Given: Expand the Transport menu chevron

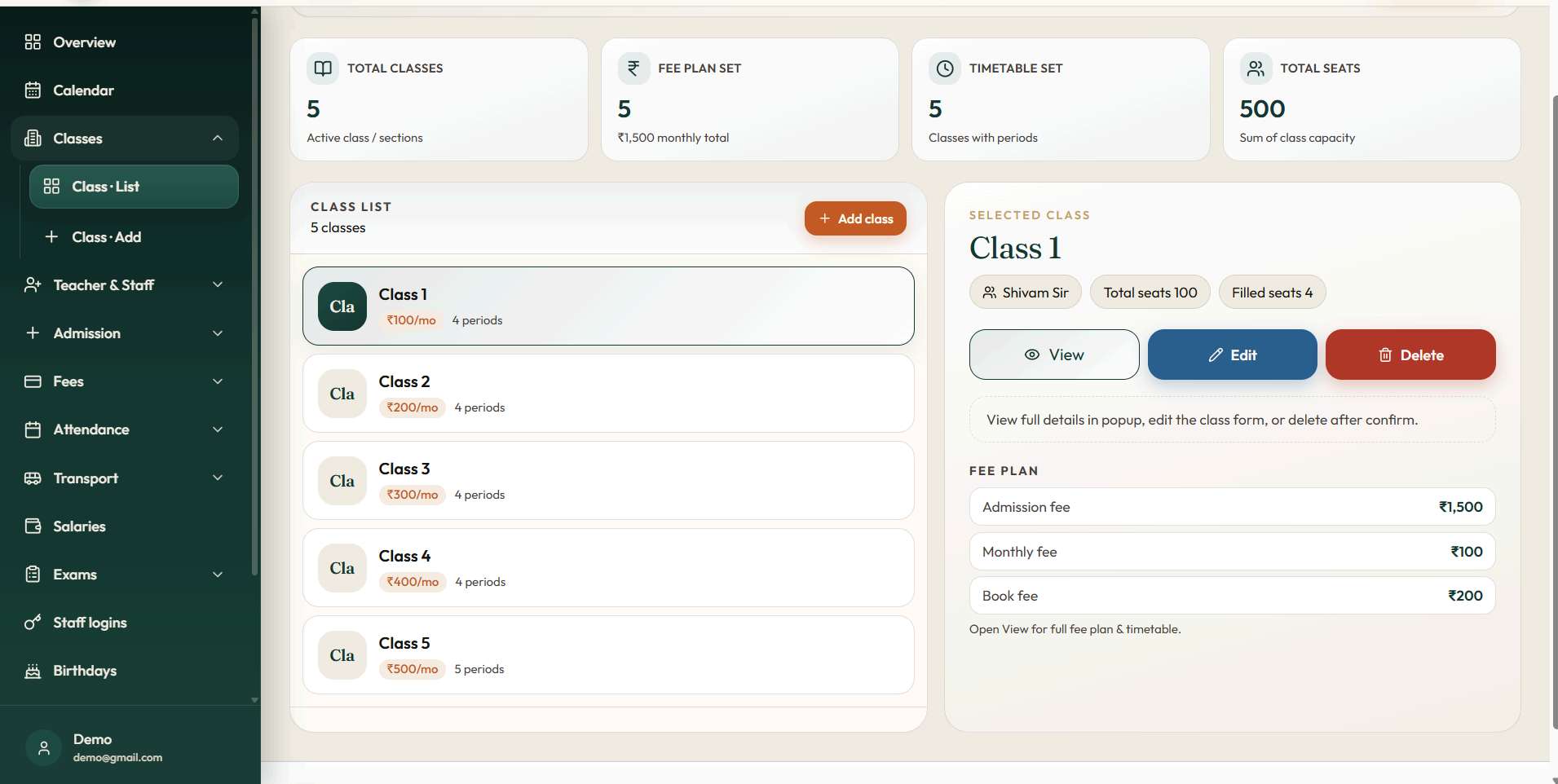Looking at the screenshot, I should [x=218, y=478].
